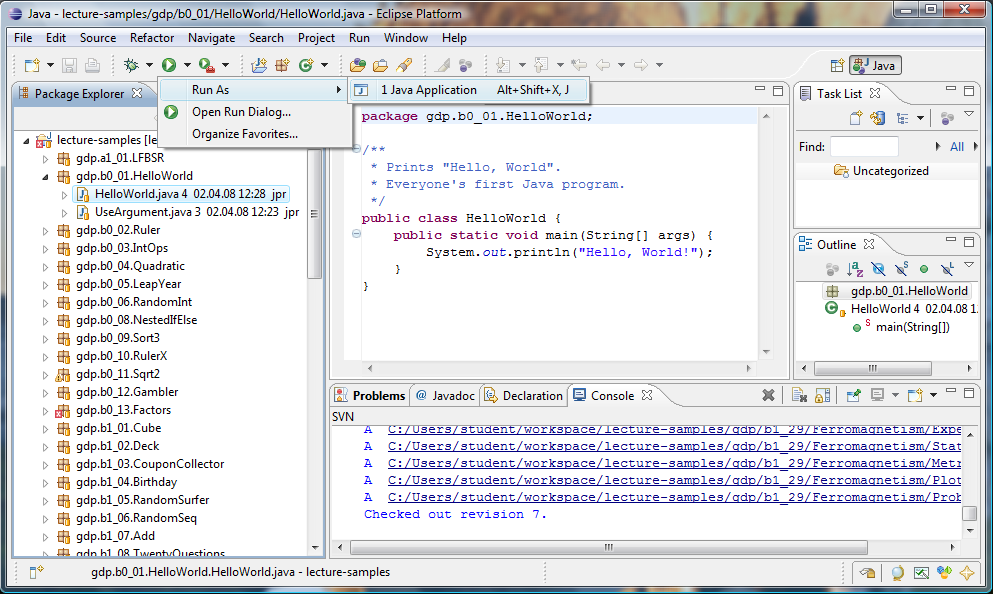Viewport: 993px width, 594px height.
Task: Click the Open Task folder toolbar icon
Action: click(x=381, y=65)
